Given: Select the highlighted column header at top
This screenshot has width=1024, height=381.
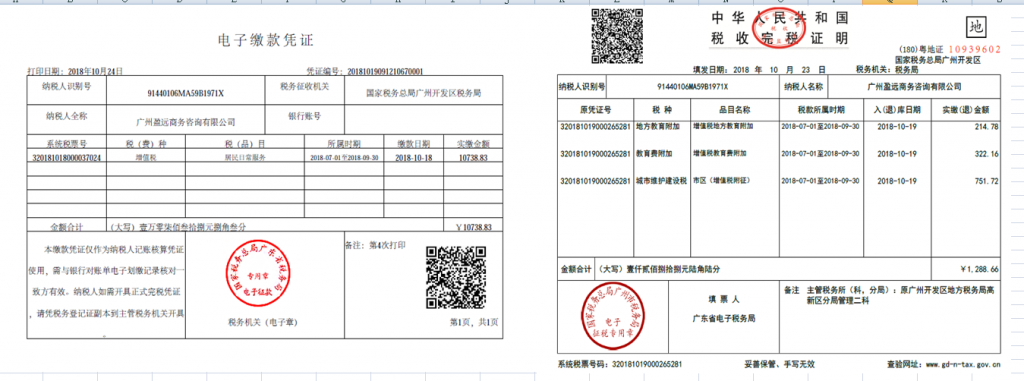Looking at the screenshot, I should tap(889, 2).
